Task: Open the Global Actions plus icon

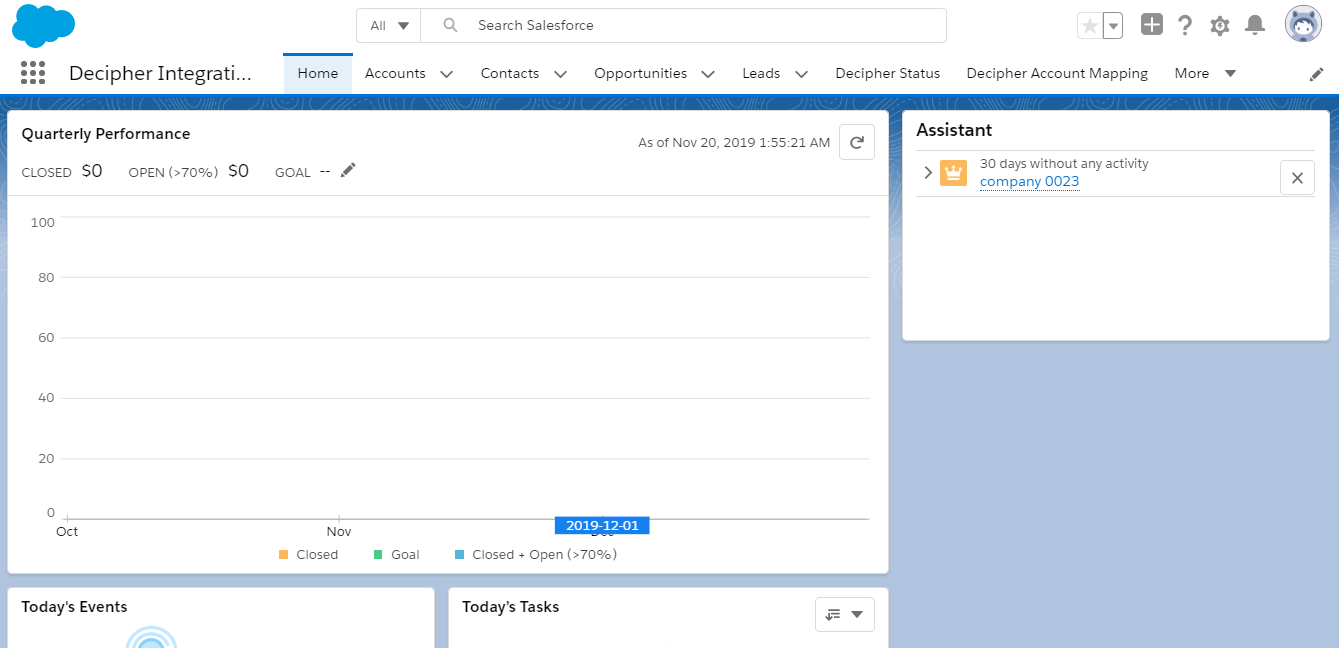Action: coord(1152,25)
